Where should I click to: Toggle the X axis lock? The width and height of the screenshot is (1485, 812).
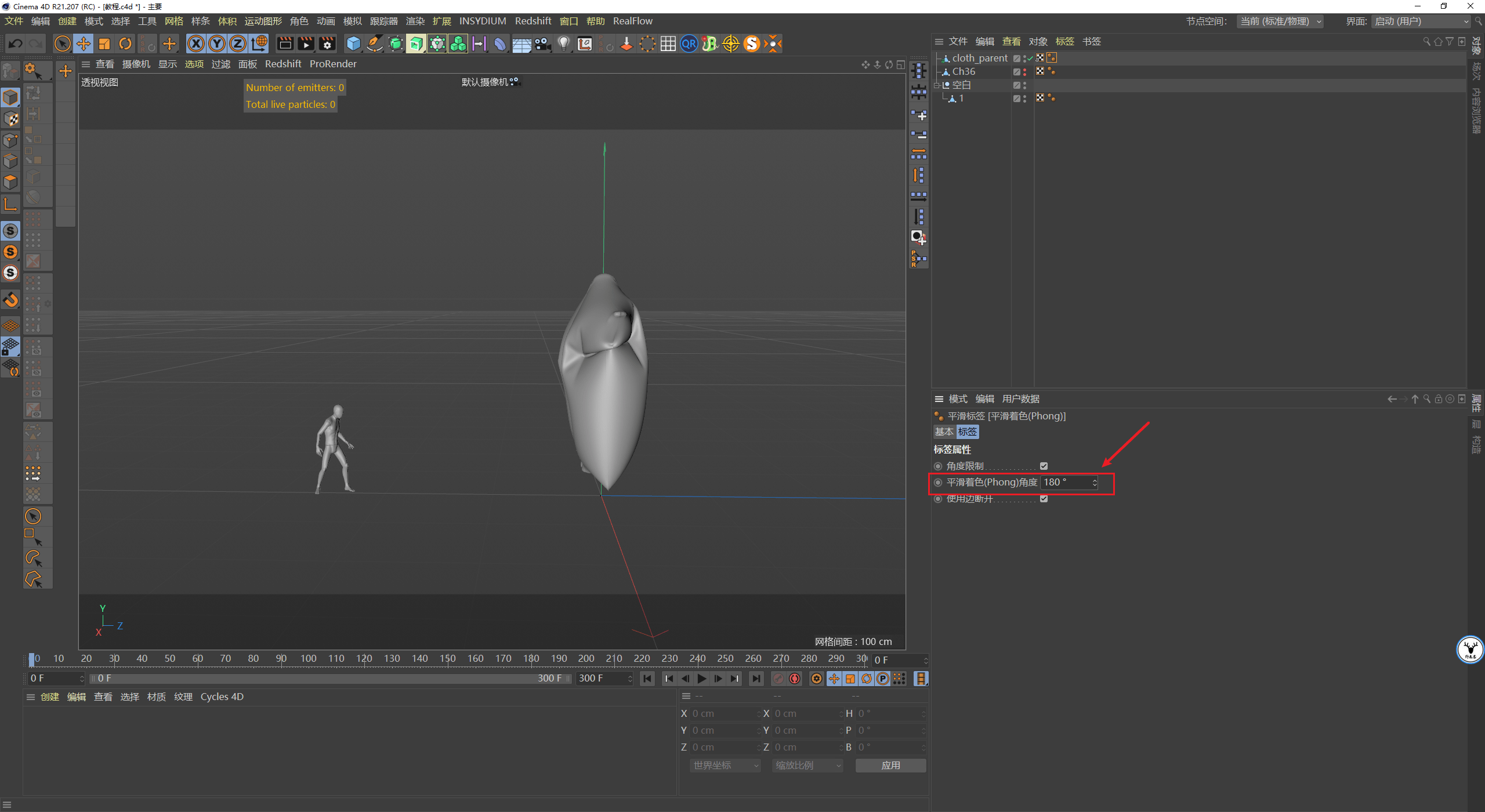point(196,43)
